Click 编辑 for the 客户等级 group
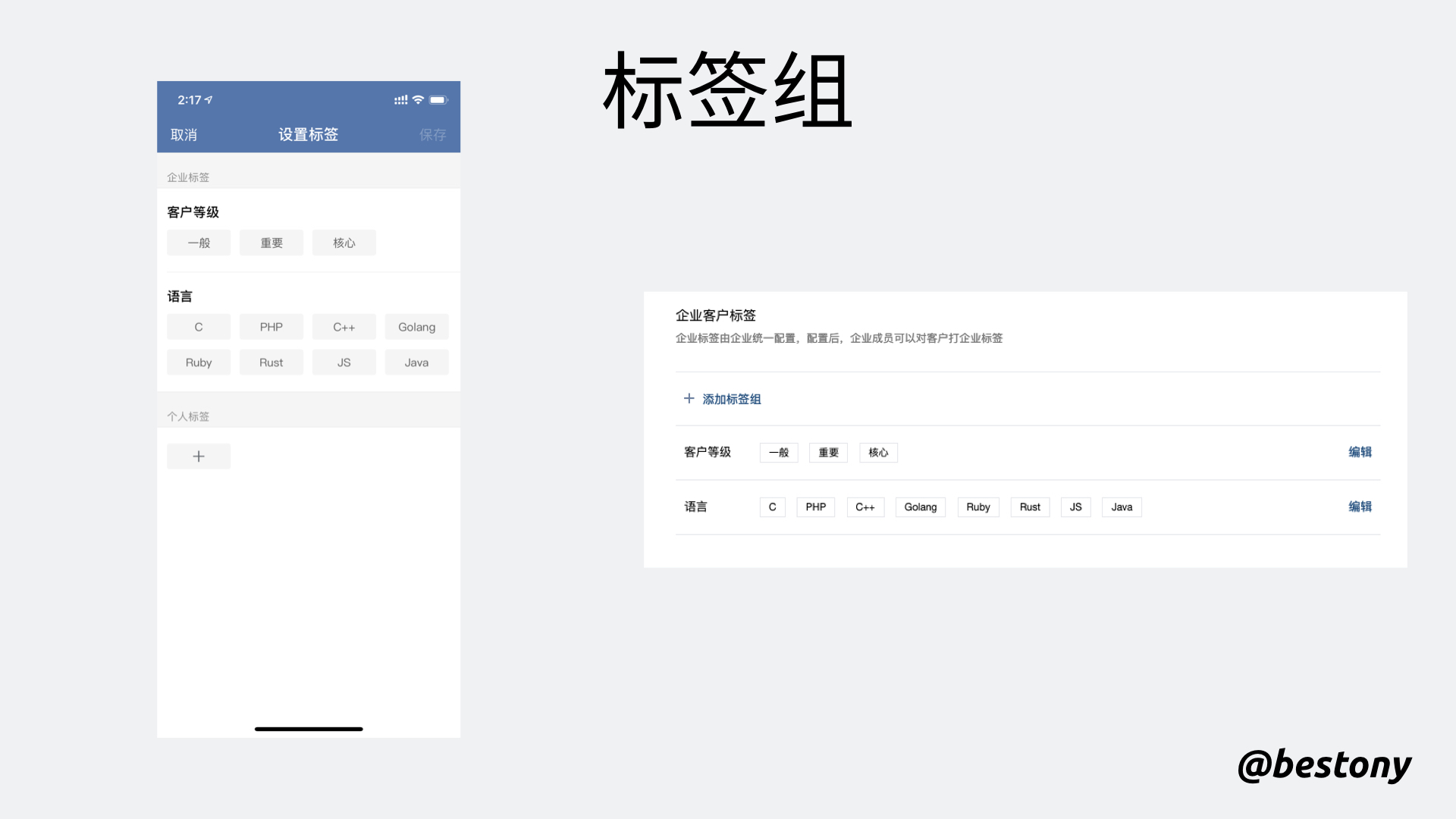Screen dimensions: 1456x819 click(x=1360, y=452)
